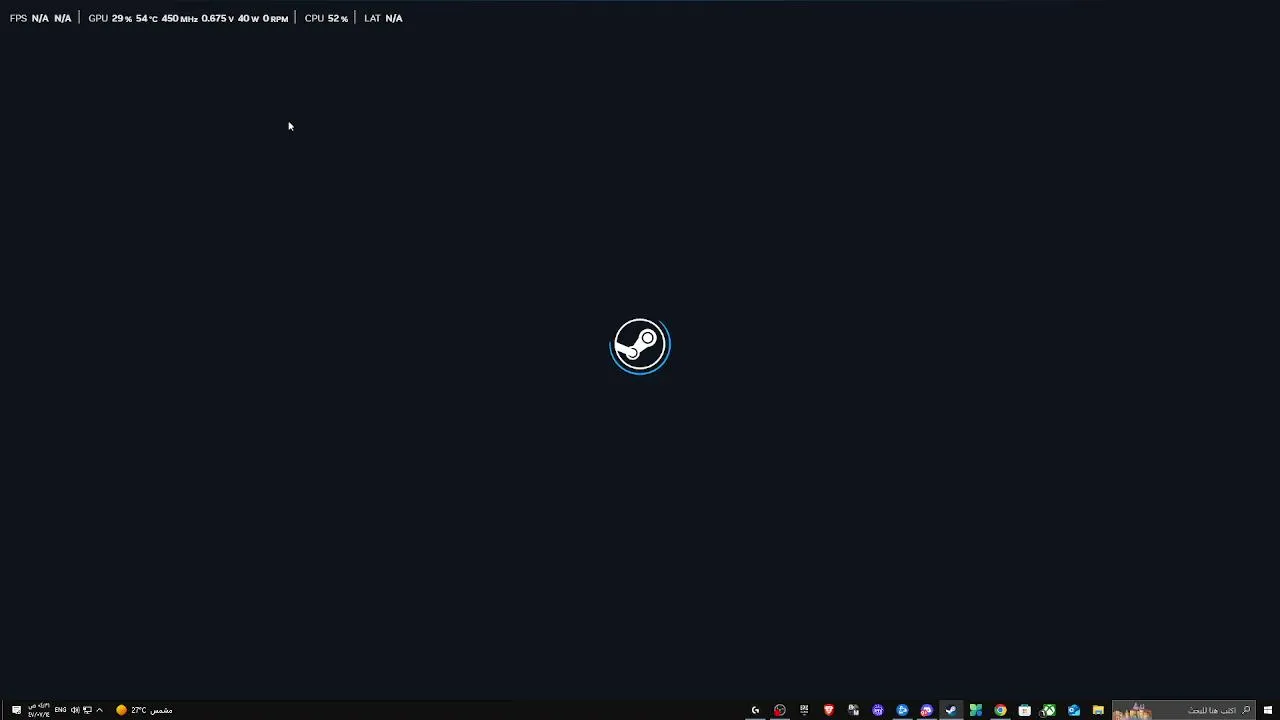The image size is (1280, 720).
Task: Launch Logitech G HUB from the taskbar
Action: point(755,710)
